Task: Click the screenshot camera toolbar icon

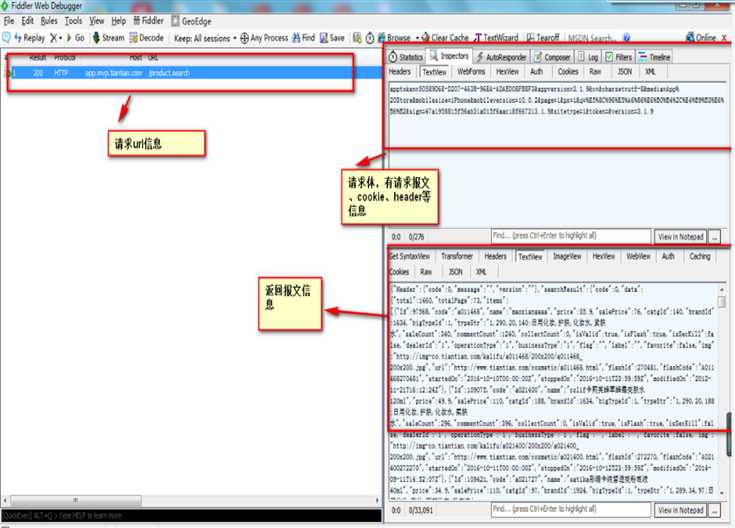Action: [x=357, y=38]
